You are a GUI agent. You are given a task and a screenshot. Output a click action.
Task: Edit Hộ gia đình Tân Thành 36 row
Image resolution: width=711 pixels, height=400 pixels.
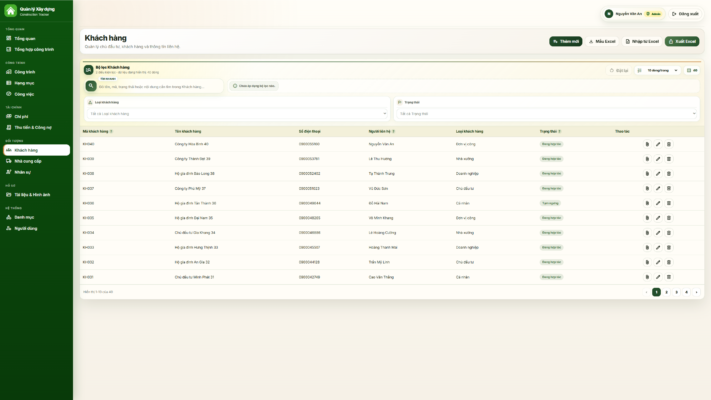click(658, 203)
